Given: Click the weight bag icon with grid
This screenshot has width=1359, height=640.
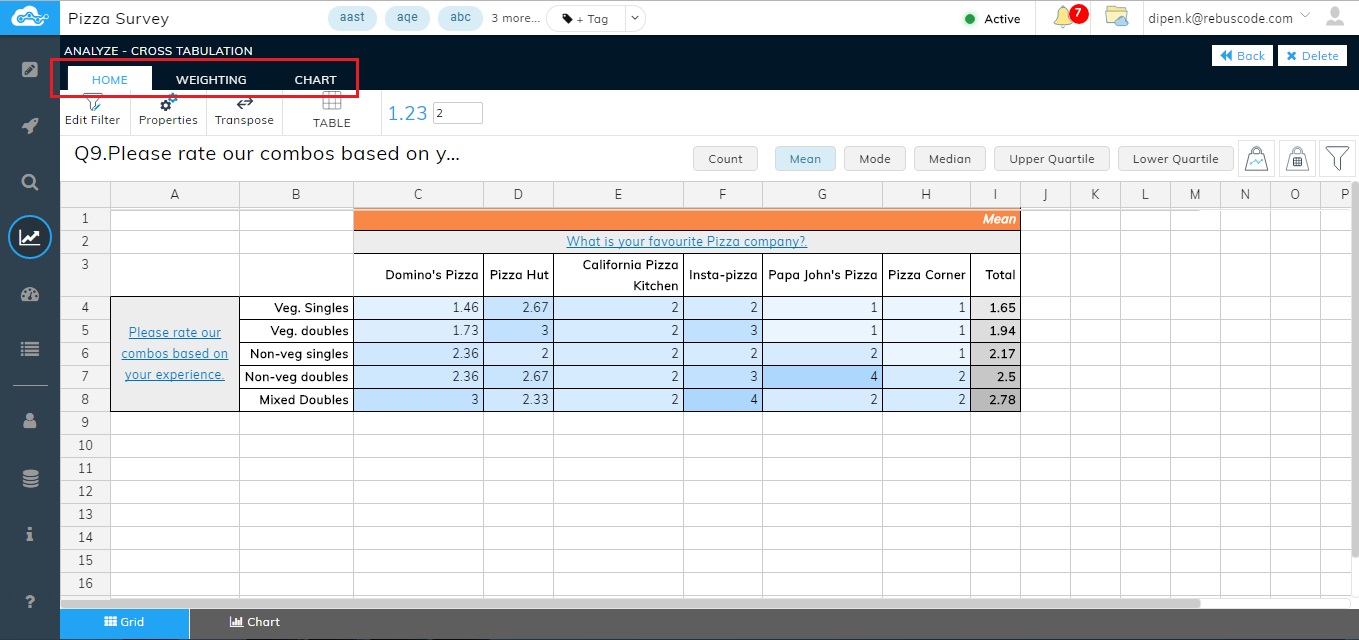Looking at the screenshot, I should (1297, 158).
